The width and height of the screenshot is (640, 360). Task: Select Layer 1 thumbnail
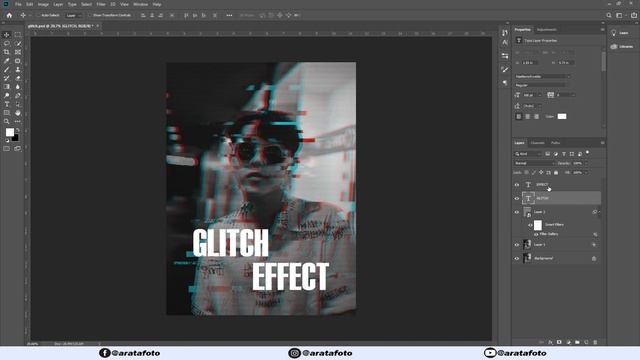[x=527, y=244]
